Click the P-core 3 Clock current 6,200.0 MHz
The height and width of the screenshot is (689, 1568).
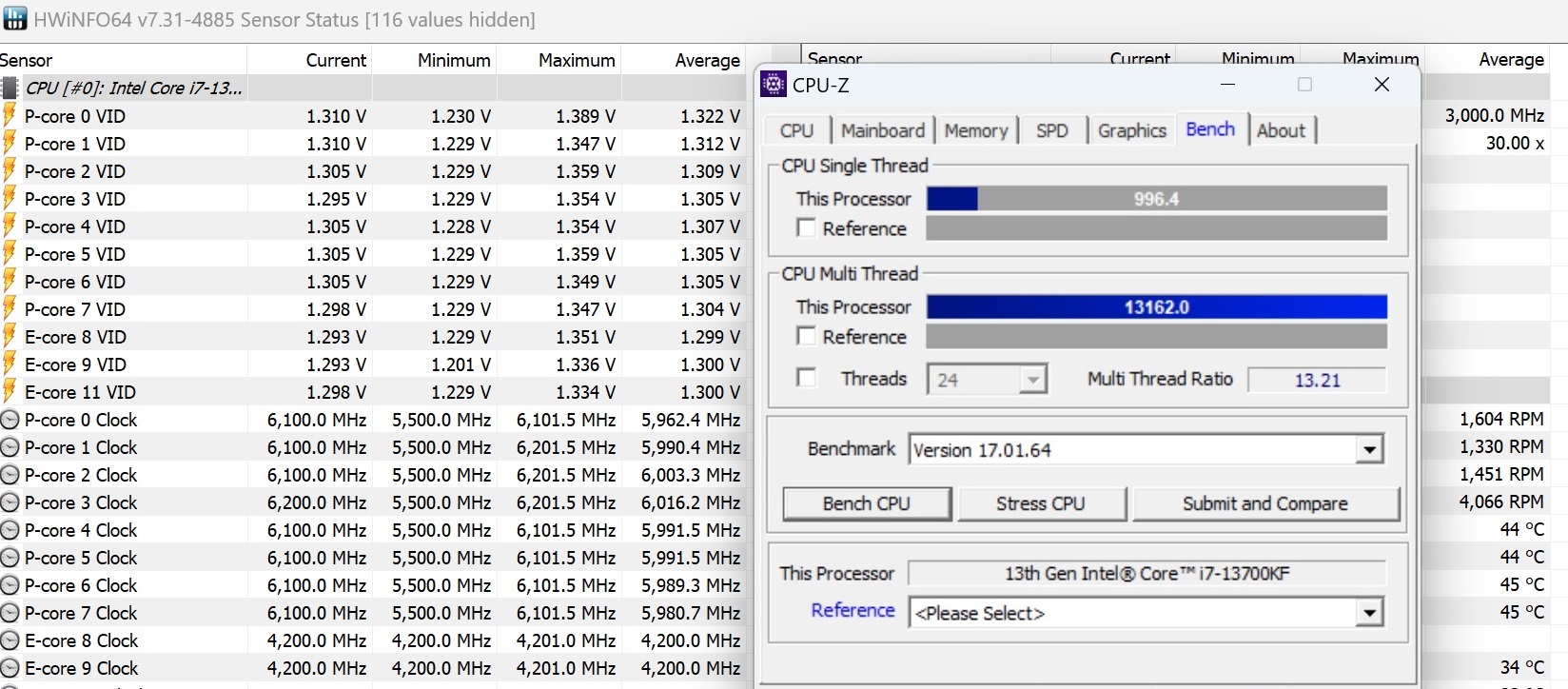click(317, 502)
